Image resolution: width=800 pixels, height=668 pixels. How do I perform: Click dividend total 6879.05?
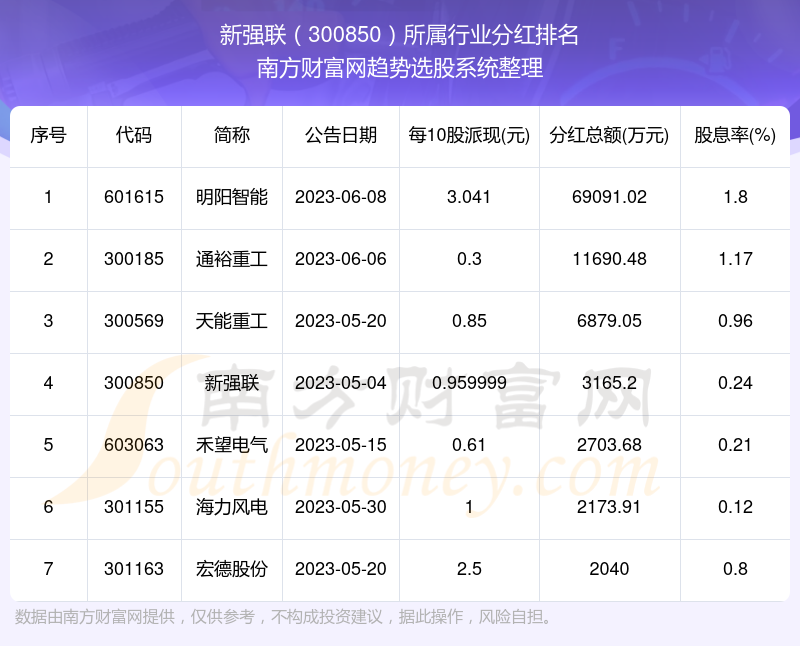[x=609, y=321]
